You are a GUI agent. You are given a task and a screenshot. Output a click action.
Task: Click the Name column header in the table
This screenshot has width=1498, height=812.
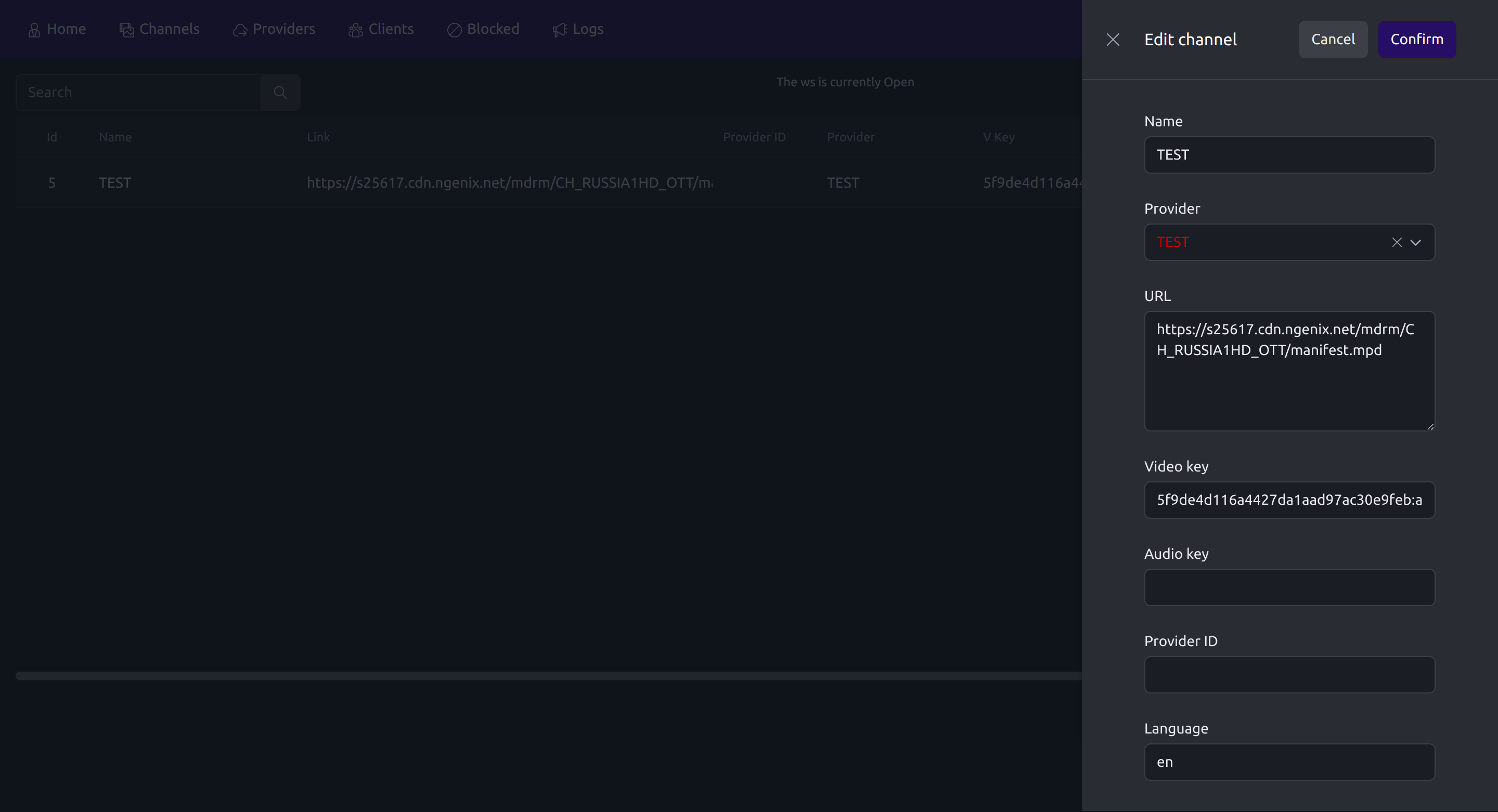pyautogui.click(x=115, y=137)
